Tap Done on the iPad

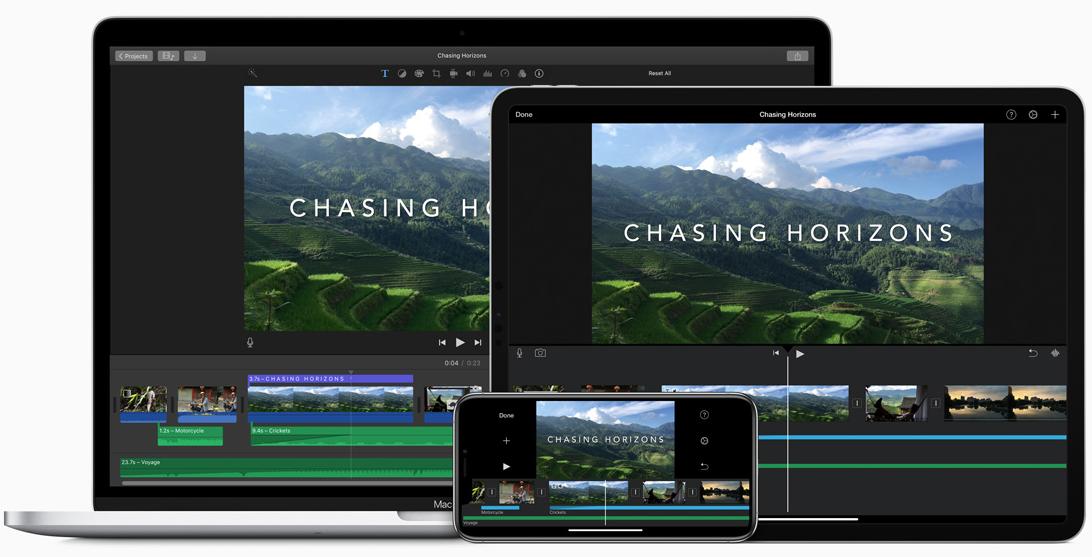coord(524,115)
